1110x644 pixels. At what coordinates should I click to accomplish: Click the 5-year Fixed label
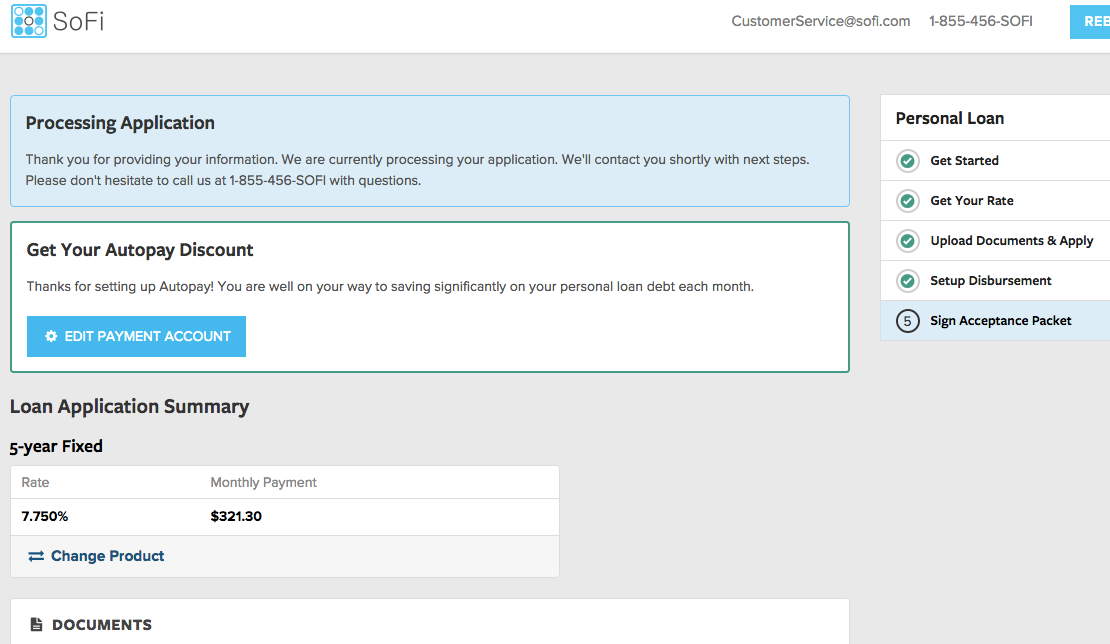[x=56, y=447]
